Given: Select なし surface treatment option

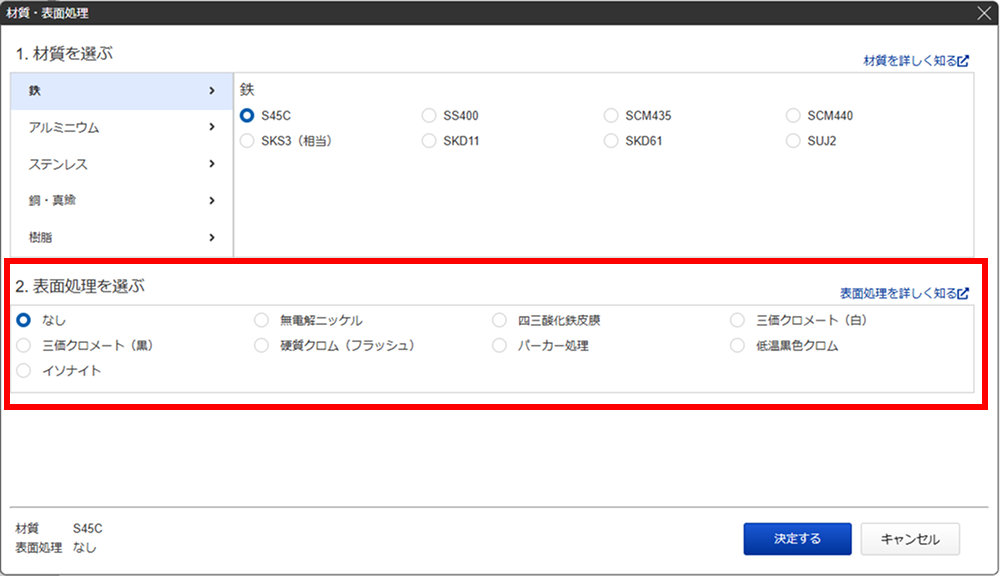Looking at the screenshot, I should pos(24,320).
